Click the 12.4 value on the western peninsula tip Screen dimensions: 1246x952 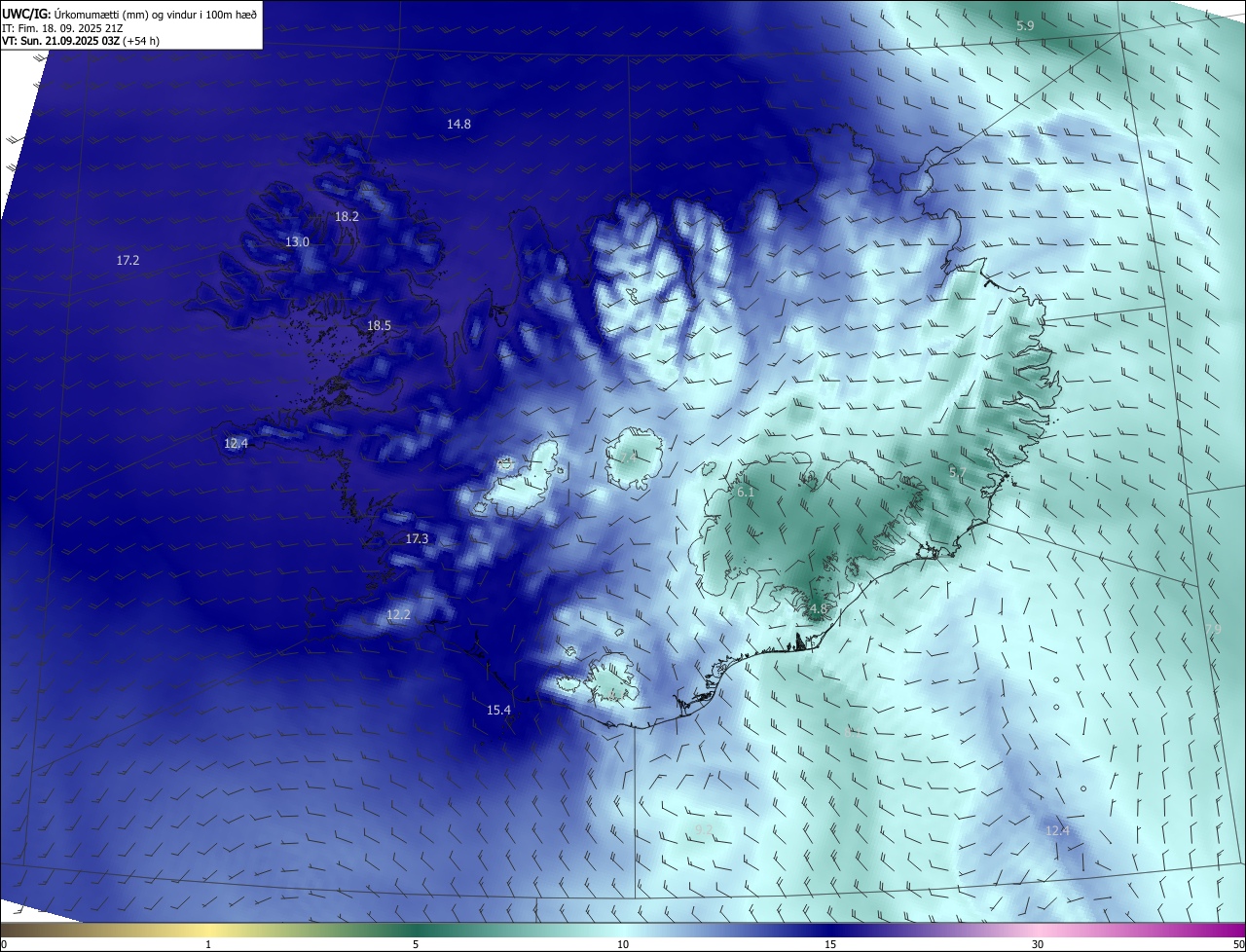point(236,444)
